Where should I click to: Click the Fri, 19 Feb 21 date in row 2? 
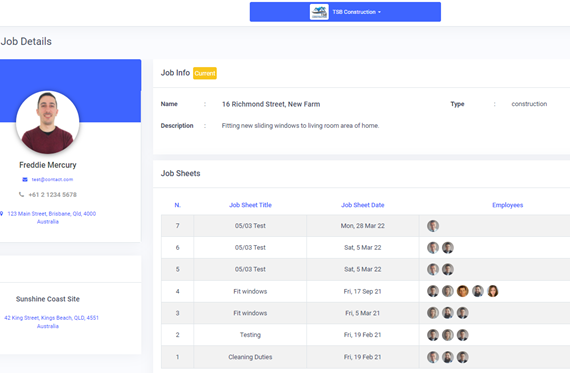(362, 335)
